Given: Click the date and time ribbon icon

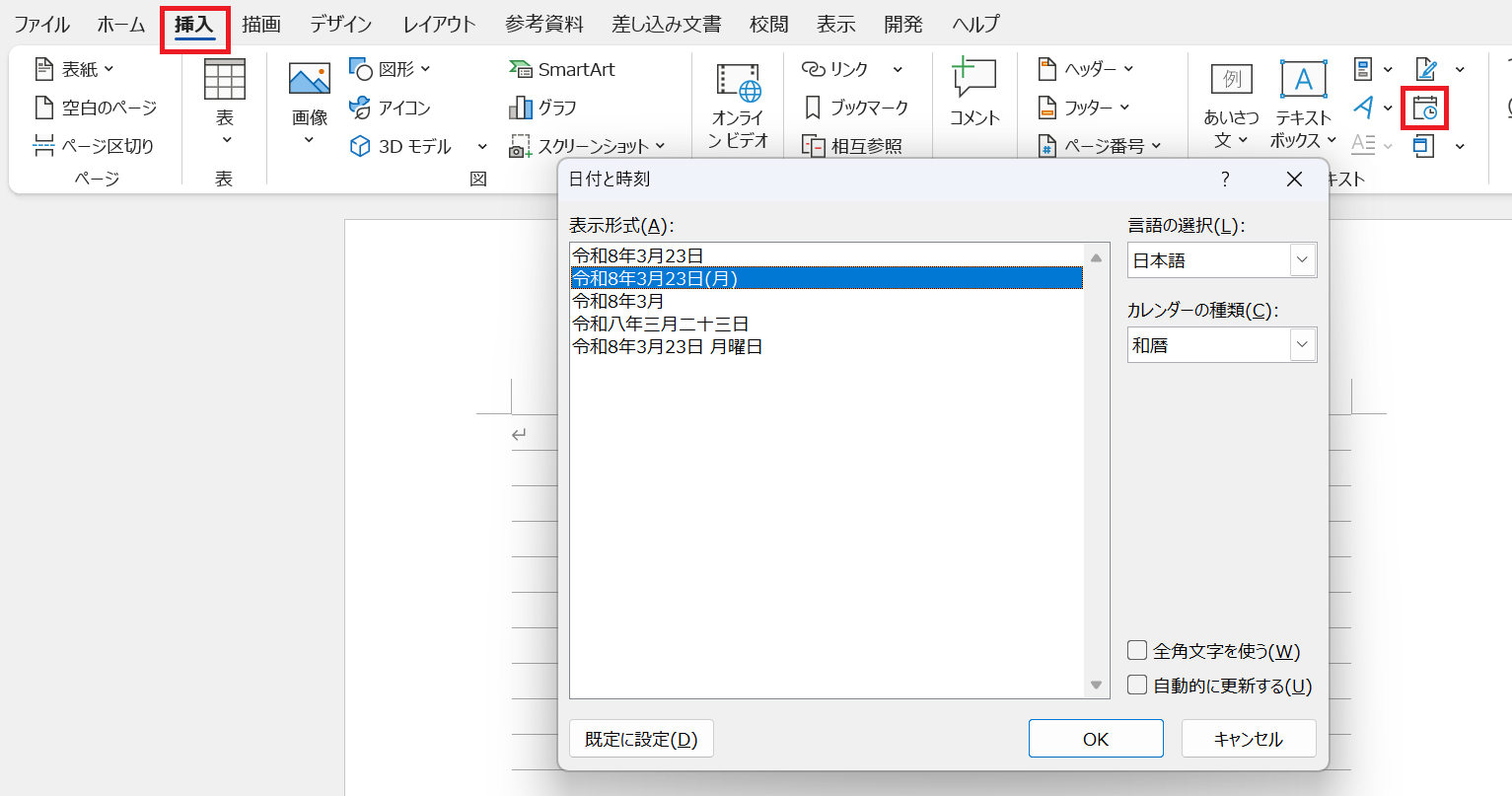Looking at the screenshot, I should (x=1424, y=108).
